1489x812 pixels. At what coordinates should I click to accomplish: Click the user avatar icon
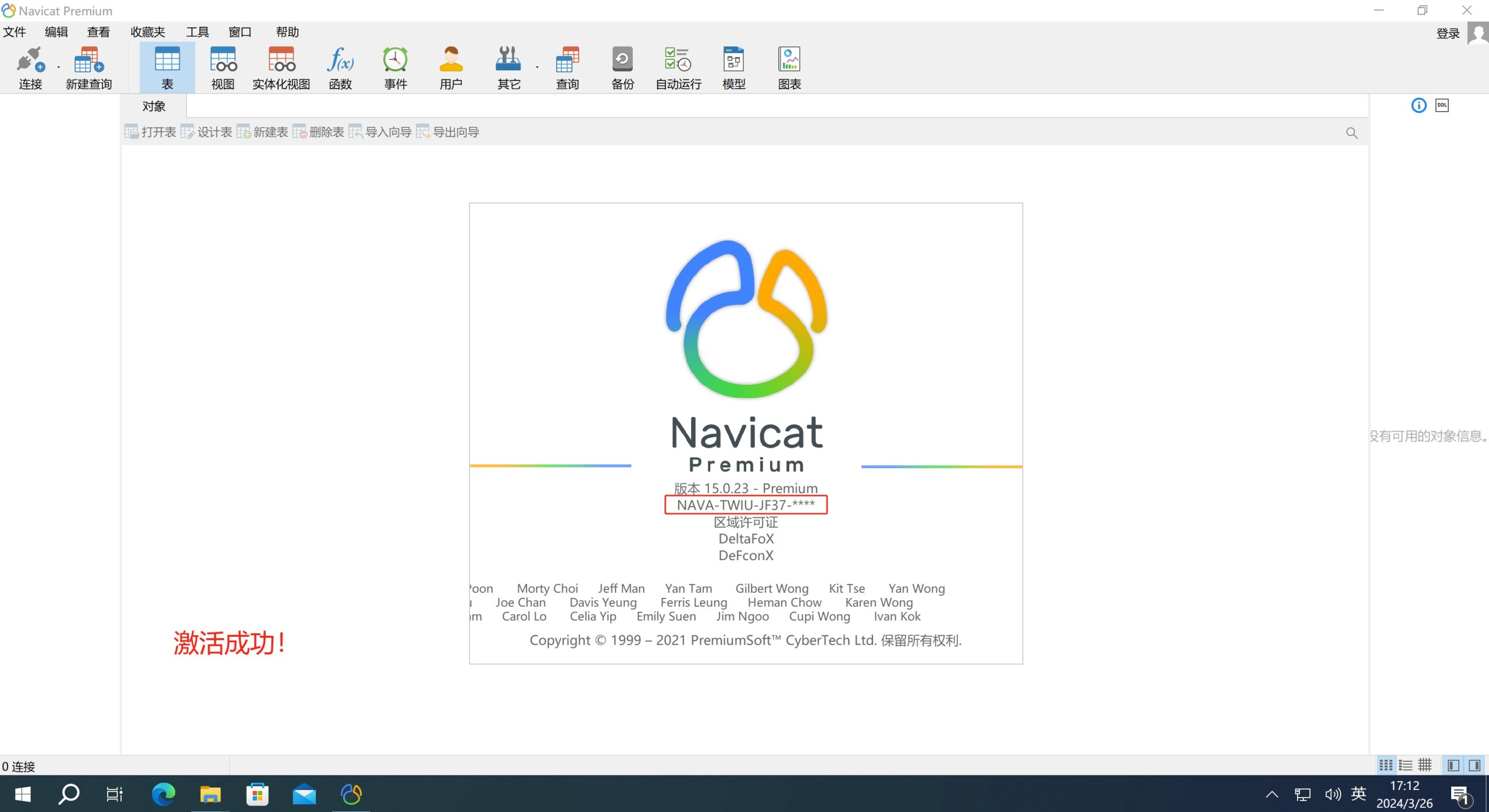pos(1478,33)
